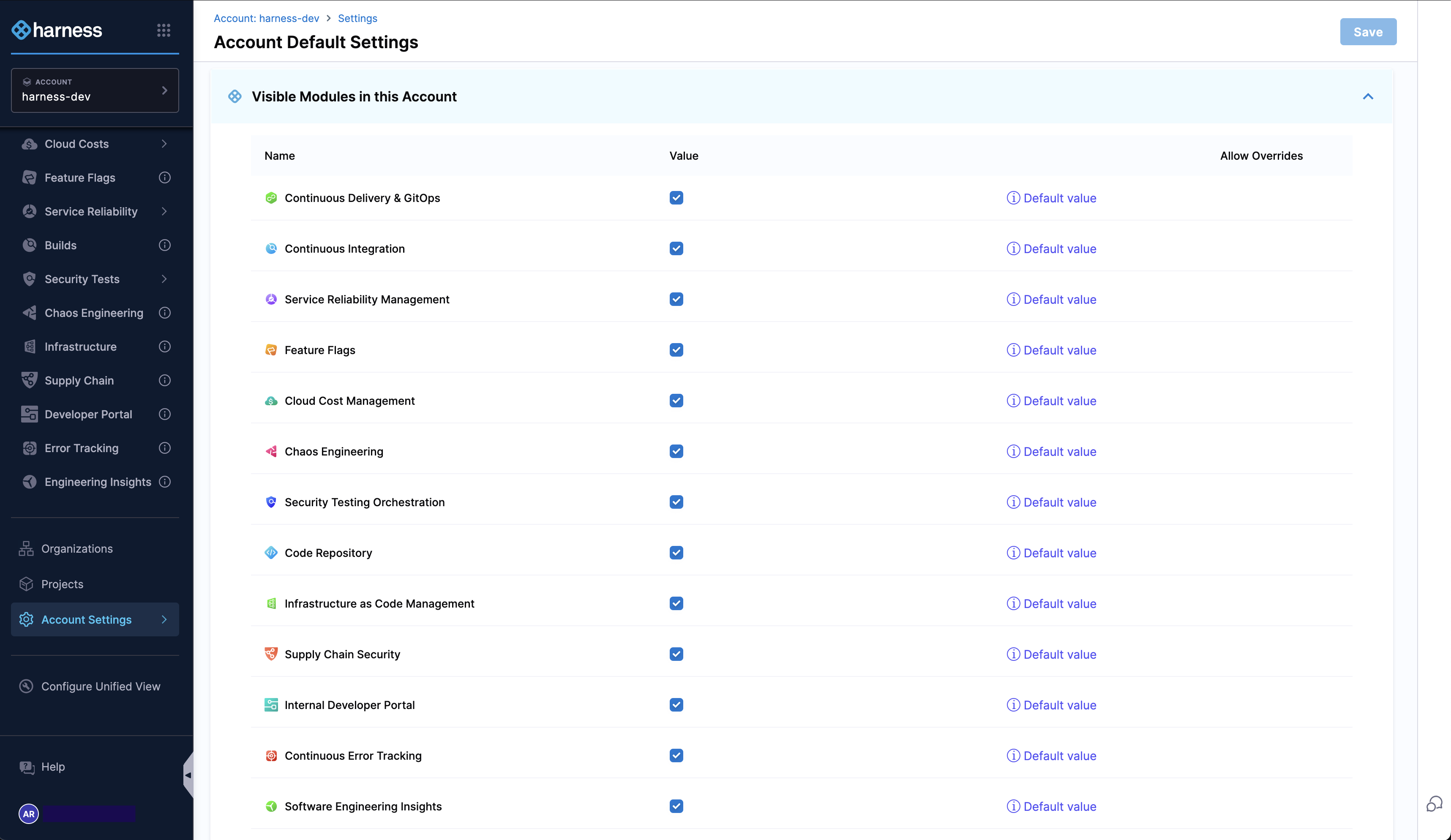Click info icon next to Feature Flags
The height and width of the screenshot is (840, 1451).
click(165, 177)
